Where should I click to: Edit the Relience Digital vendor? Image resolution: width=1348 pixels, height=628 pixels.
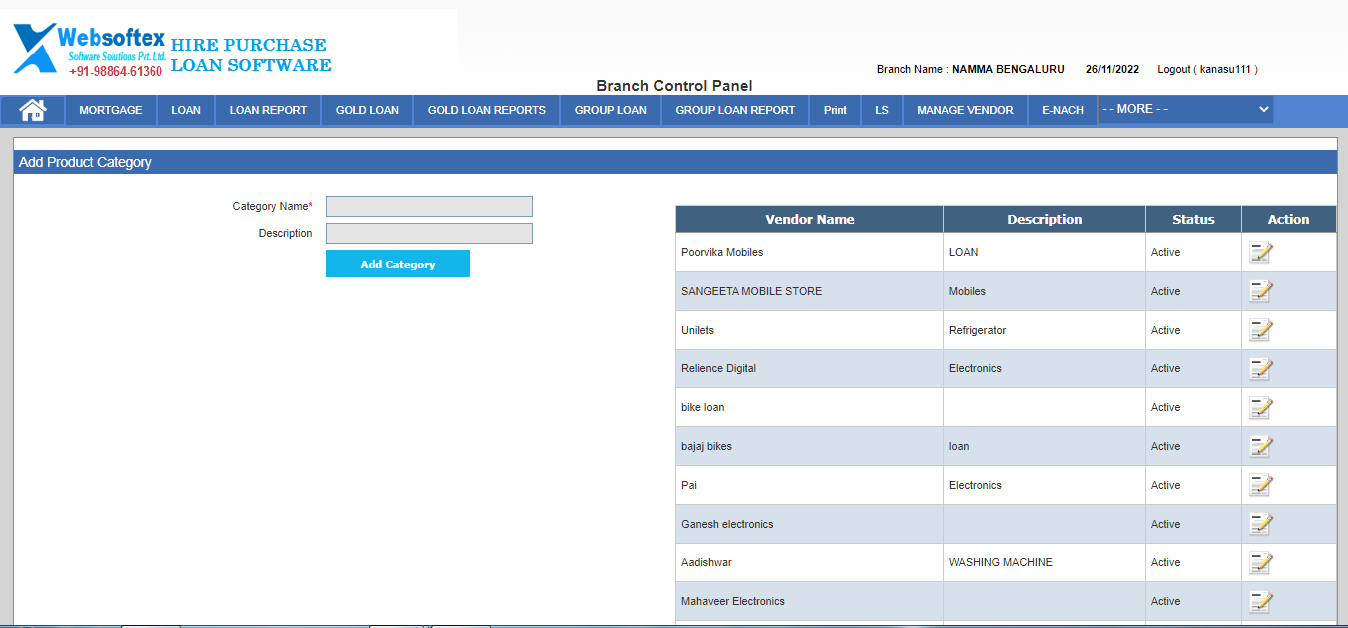pos(1261,368)
